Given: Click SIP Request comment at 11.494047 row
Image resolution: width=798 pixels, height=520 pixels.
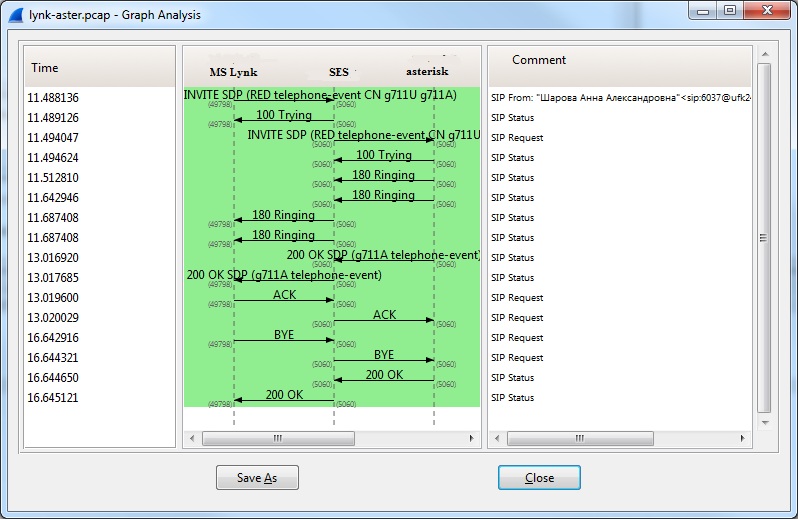Looking at the screenshot, I should click(517, 138).
